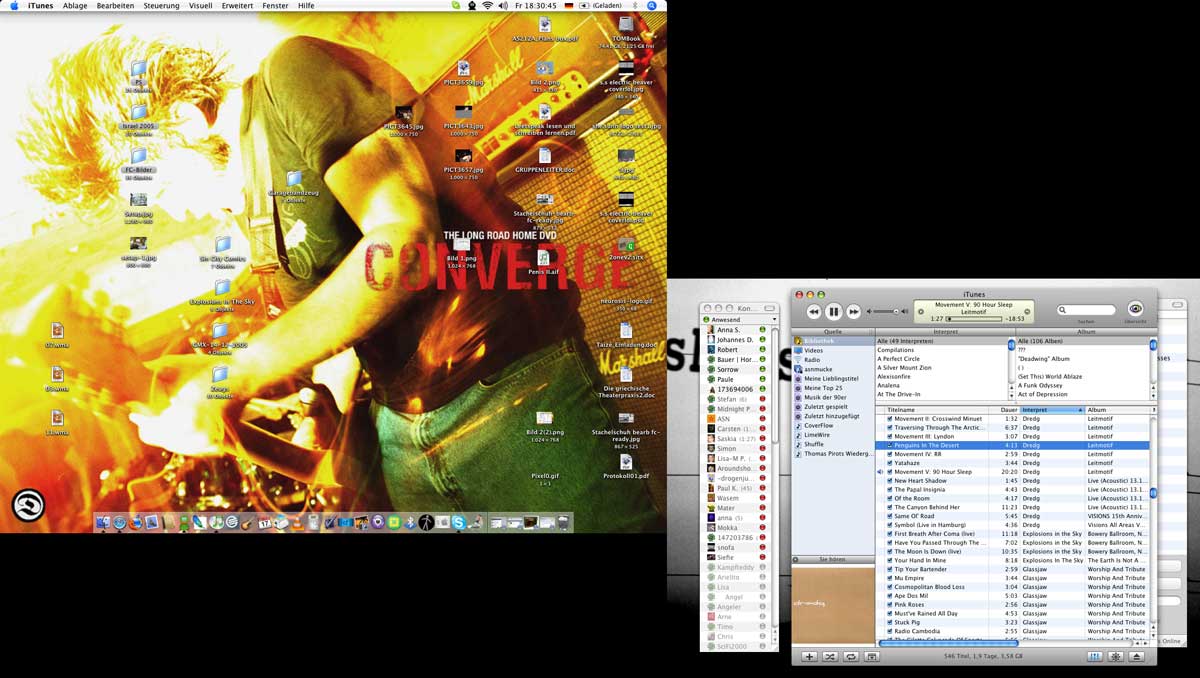Image resolution: width=1200 pixels, height=678 pixels.
Task: Open the Bearbeiten menu
Action: point(117,6)
